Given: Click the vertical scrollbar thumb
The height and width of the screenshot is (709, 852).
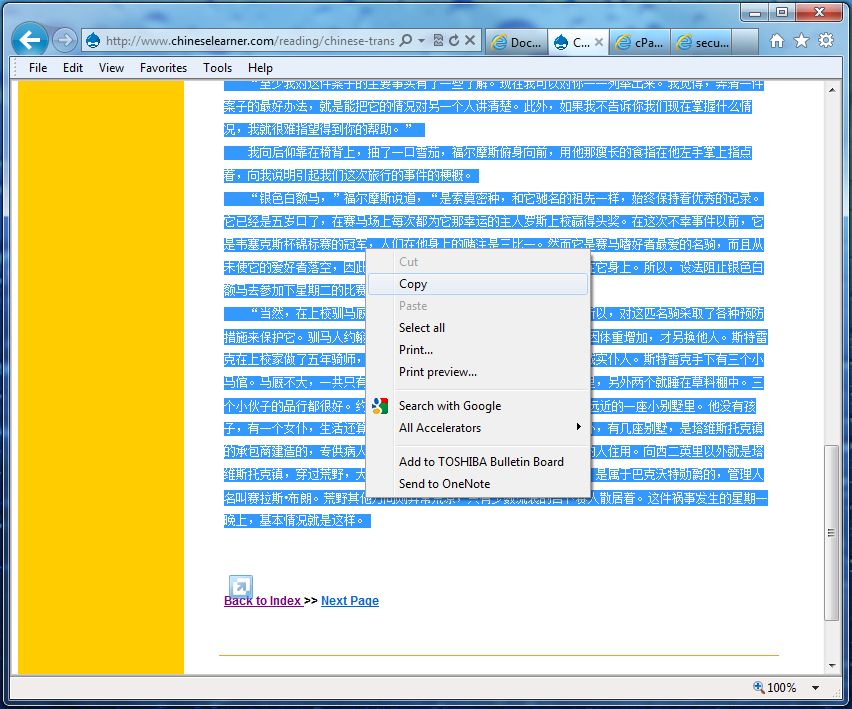Looking at the screenshot, I should coord(832,530).
